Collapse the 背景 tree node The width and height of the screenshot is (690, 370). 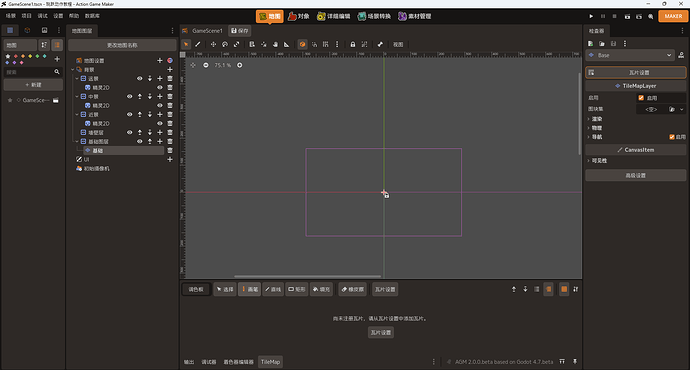coord(73,70)
